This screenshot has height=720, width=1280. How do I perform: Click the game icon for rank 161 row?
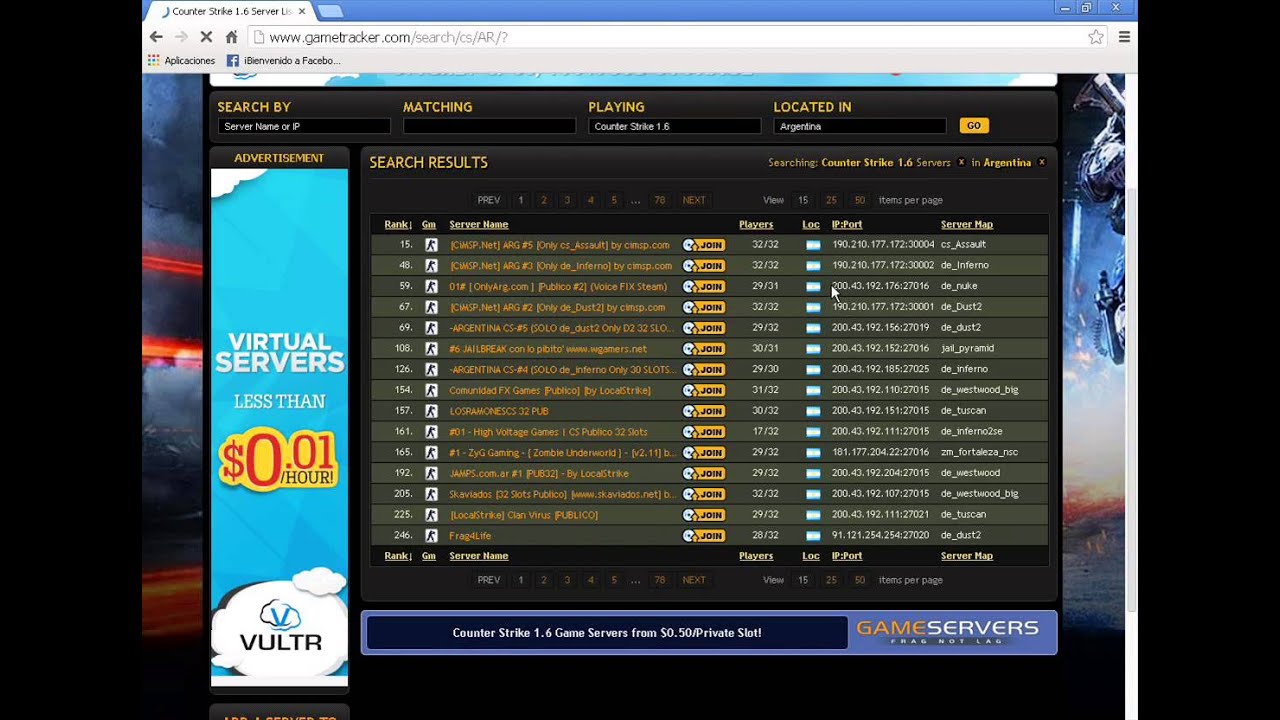(431, 432)
